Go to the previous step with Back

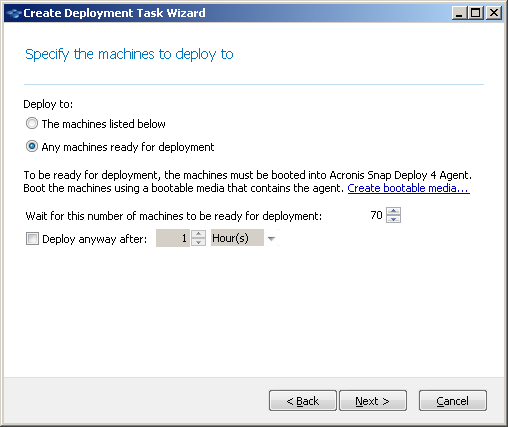(303, 401)
